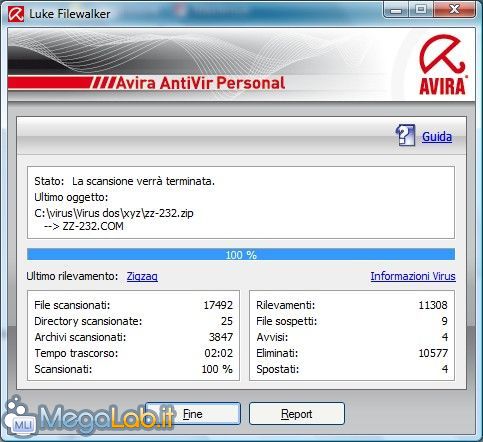Click the red Avira umbrella logo
Viewport: 483px width, 442px height.
pos(442,64)
